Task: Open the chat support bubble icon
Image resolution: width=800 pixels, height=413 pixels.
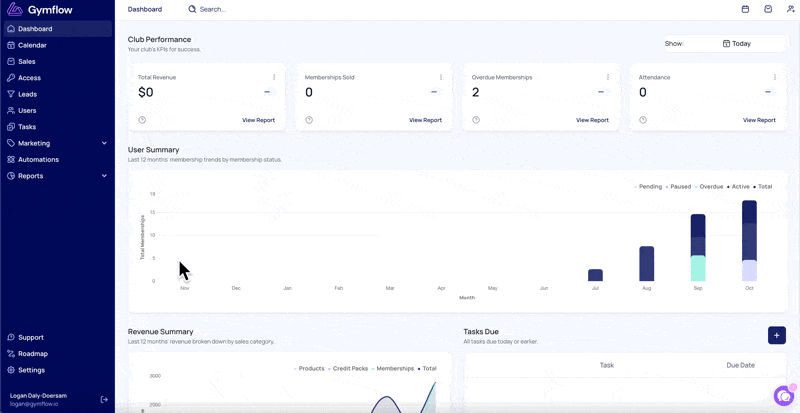Action: [784, 395]
